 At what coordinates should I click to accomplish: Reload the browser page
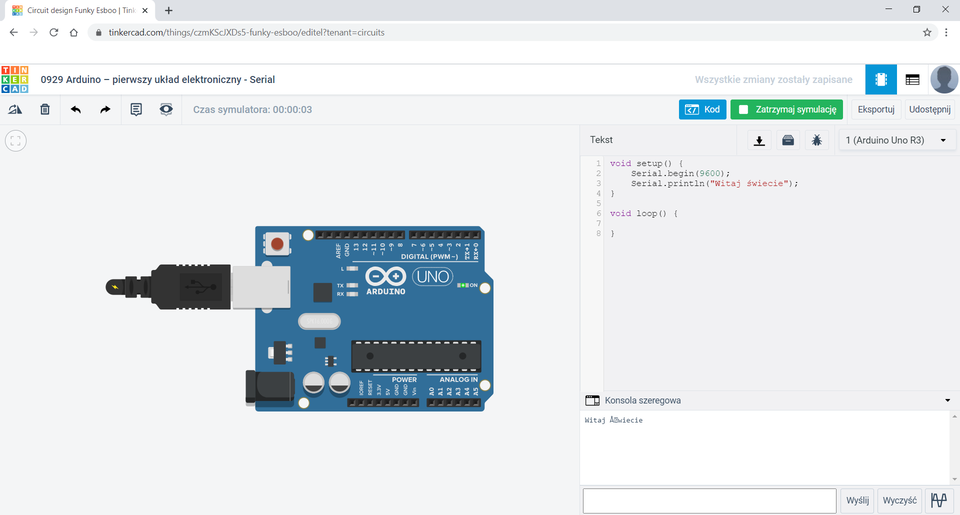coord(54,32)
